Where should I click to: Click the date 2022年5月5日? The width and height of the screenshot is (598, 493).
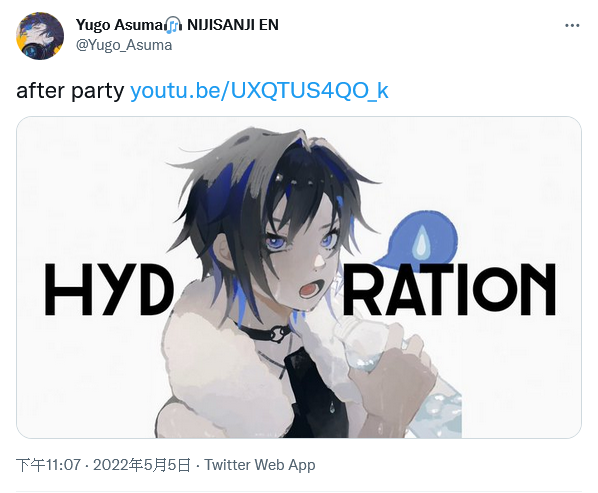[141, 465]
